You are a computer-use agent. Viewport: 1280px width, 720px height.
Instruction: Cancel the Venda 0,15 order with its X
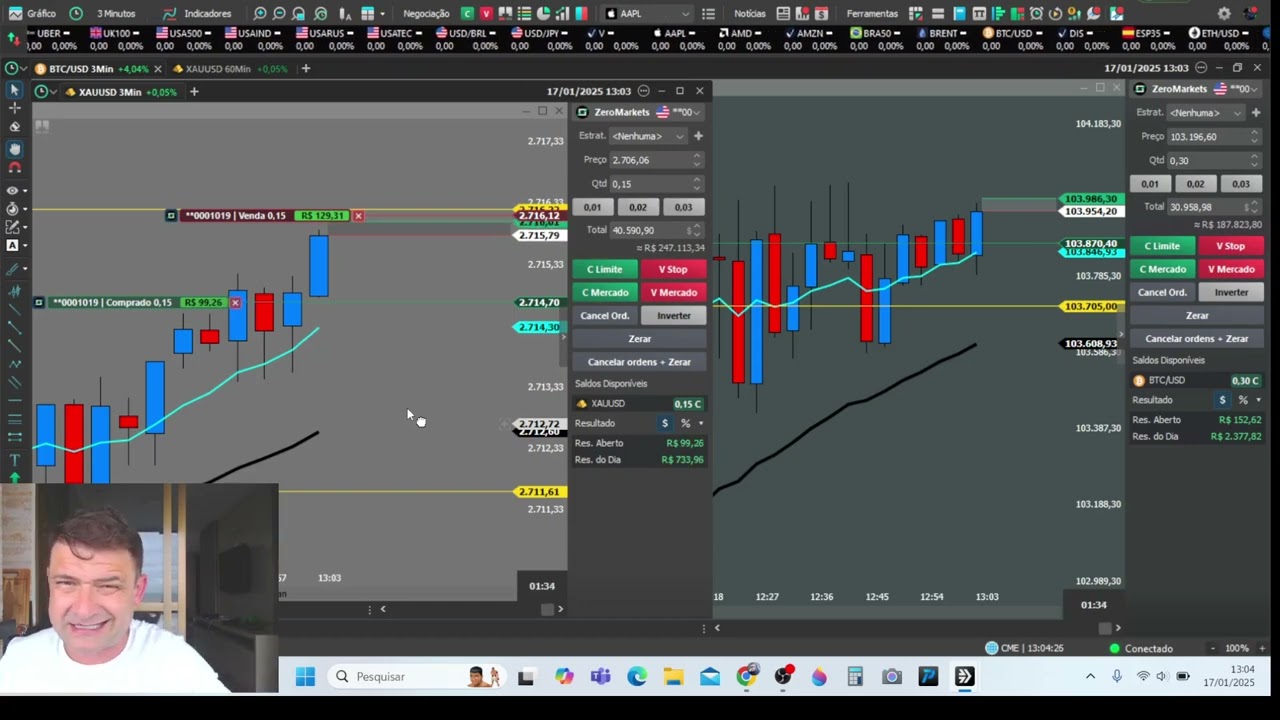click(x=358, y=216)
